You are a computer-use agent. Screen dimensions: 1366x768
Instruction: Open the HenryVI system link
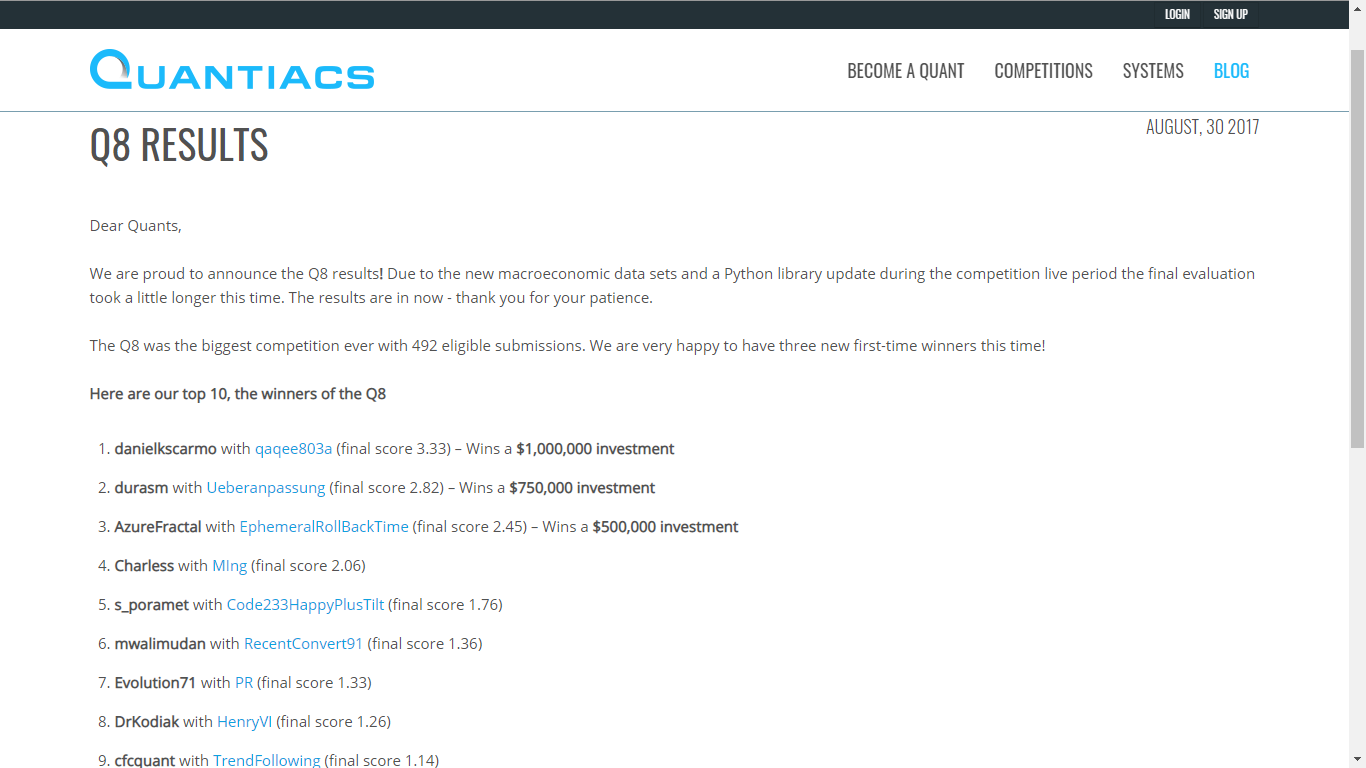(244, 722)
